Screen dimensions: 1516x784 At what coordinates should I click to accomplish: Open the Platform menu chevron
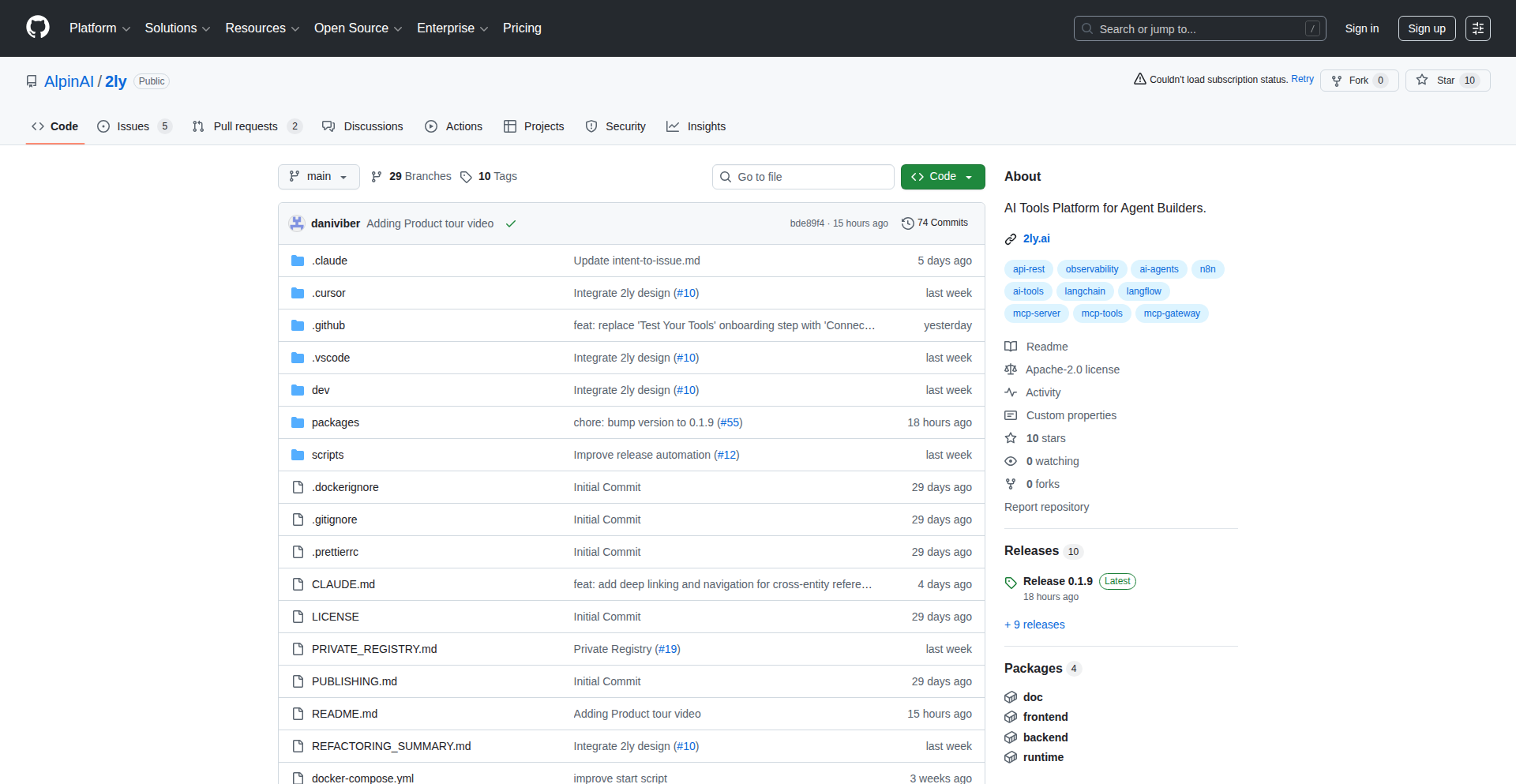coord(127,28)
